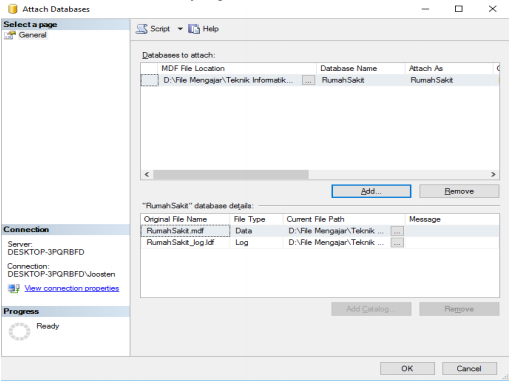Browse path for RumahSakit.mdf ellipsis button
516x385 pixels.
(397, 231)
